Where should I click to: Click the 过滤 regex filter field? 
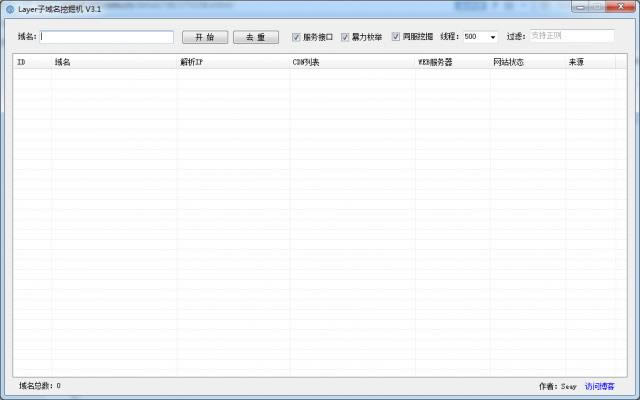coord(570,36)
